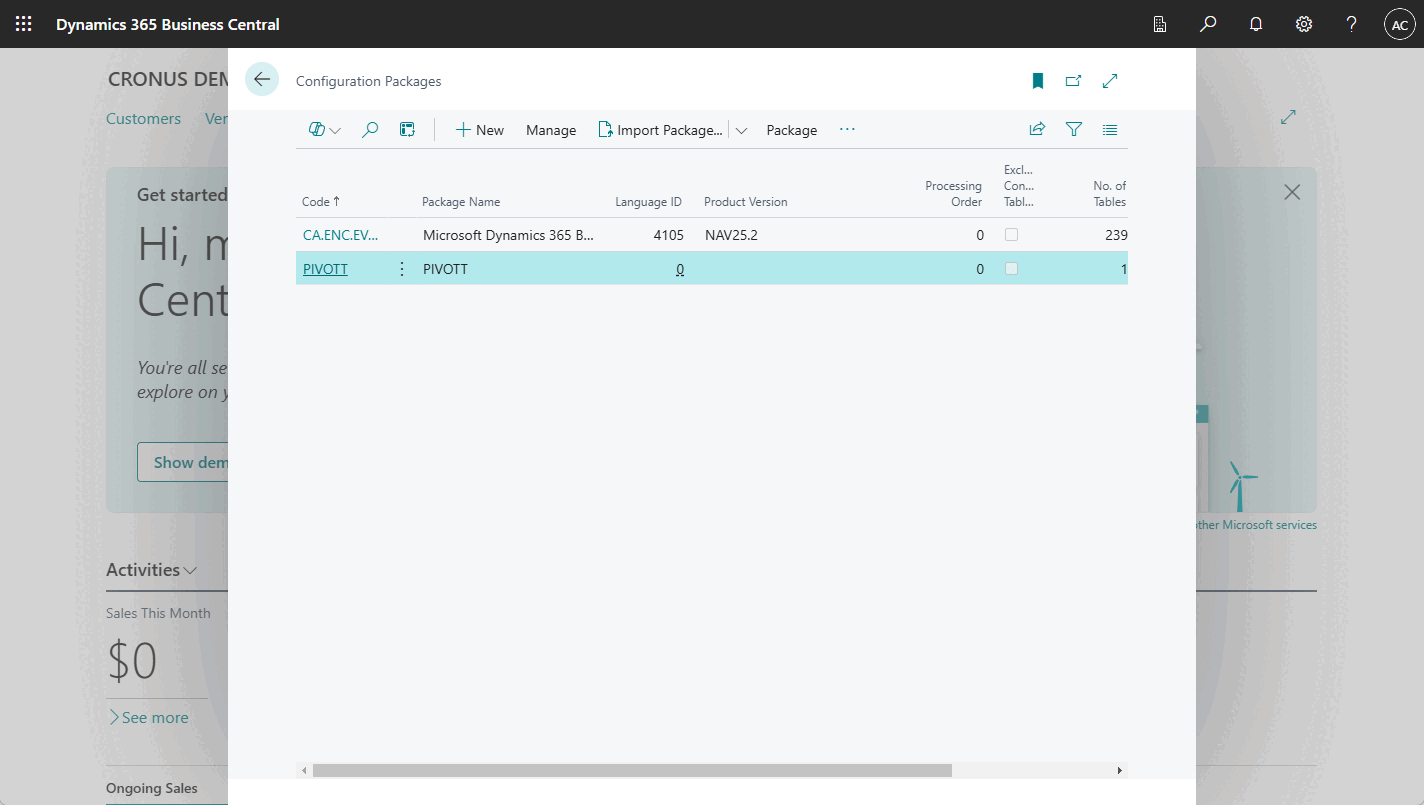The width and height of the screenshot is (1424, 805).
Task: Expand the Role Center page in background
Action: (x=1288, y=117)
